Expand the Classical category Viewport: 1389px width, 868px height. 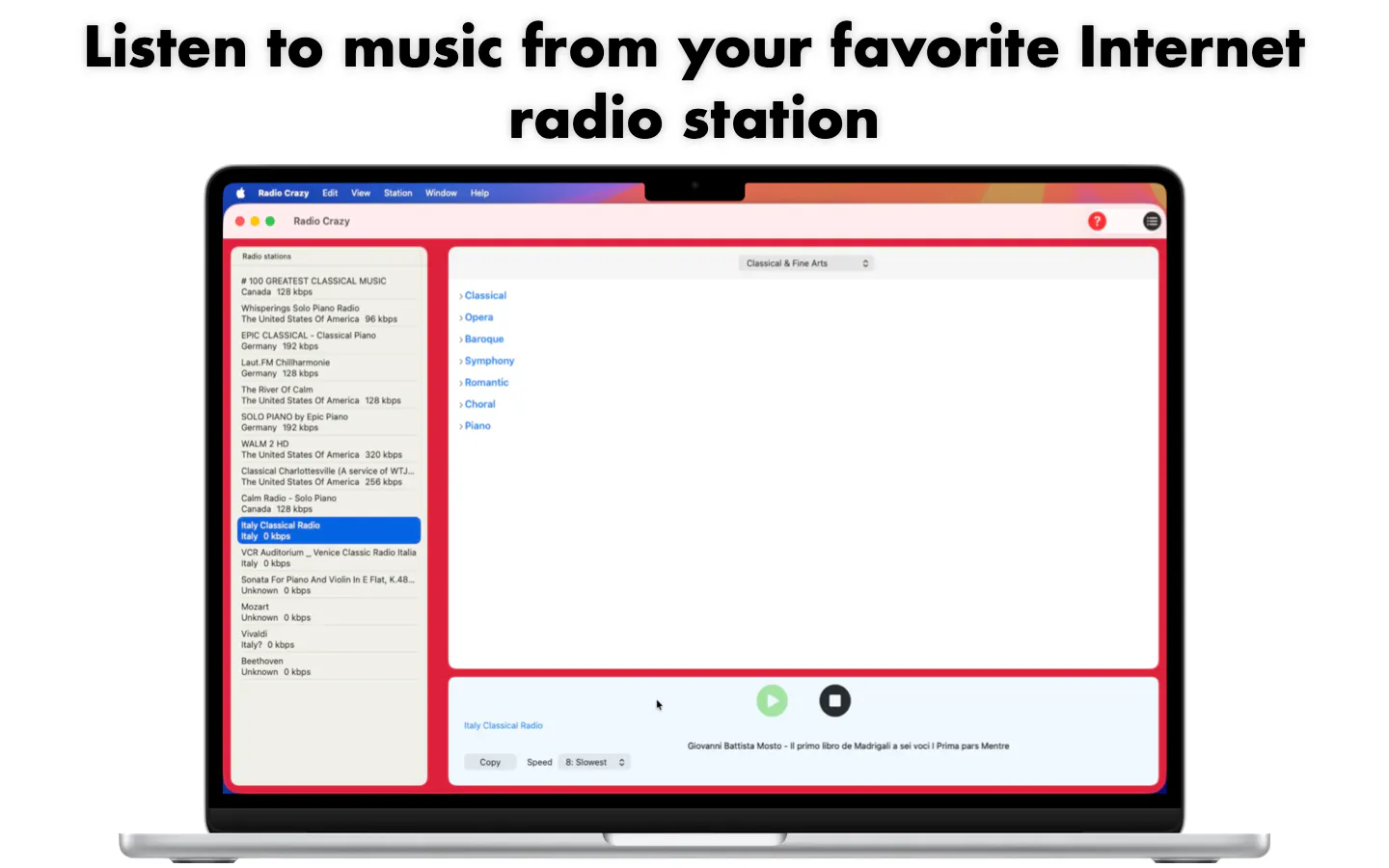(x=483, y=295)
